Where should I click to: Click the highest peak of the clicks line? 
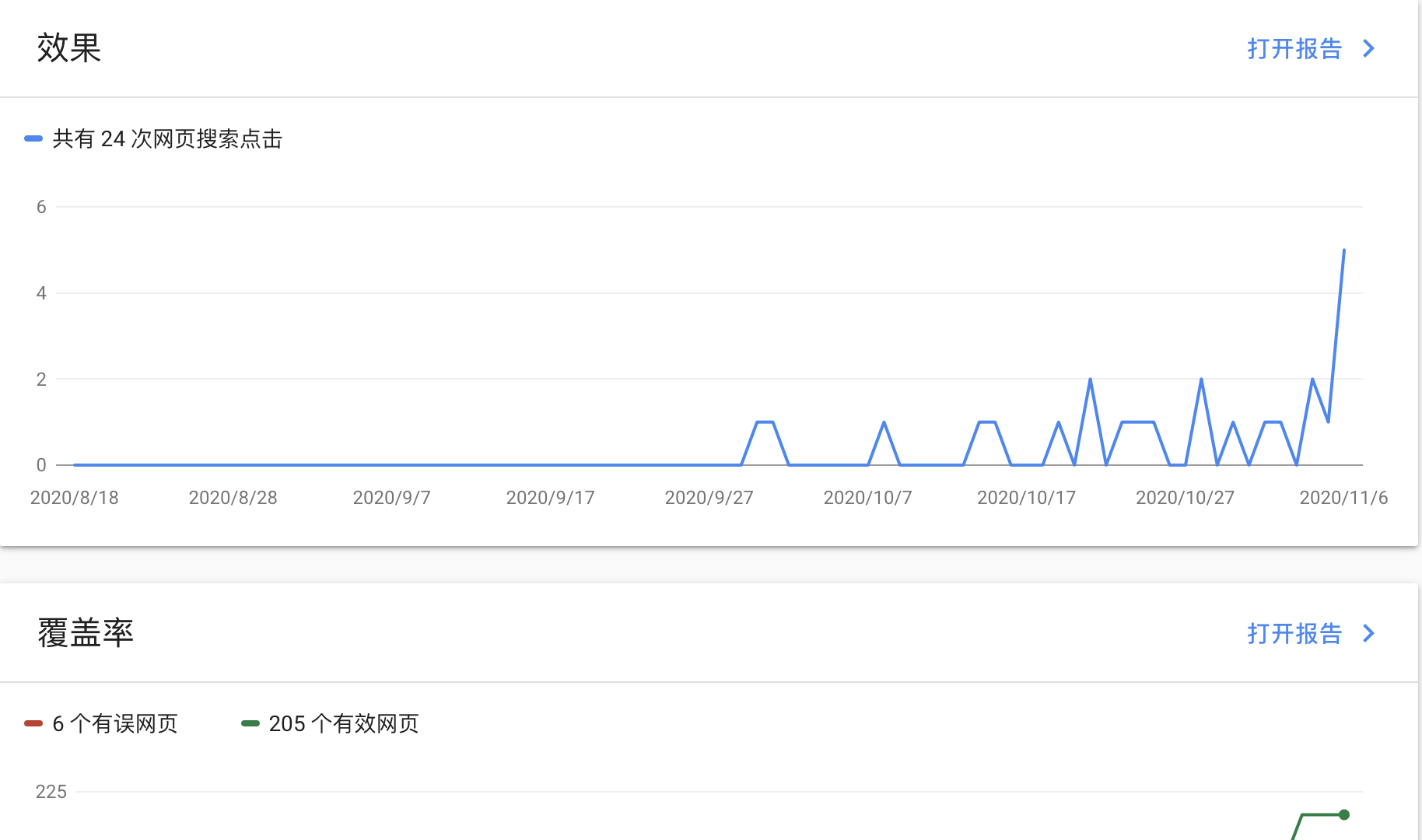(1343, 250)
